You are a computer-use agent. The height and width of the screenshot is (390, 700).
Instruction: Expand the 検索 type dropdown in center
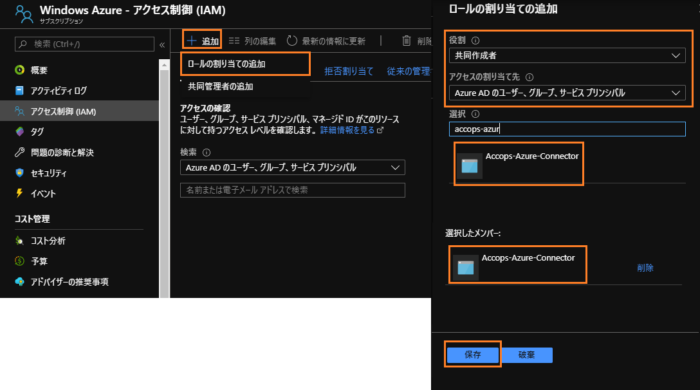[292, 168]
